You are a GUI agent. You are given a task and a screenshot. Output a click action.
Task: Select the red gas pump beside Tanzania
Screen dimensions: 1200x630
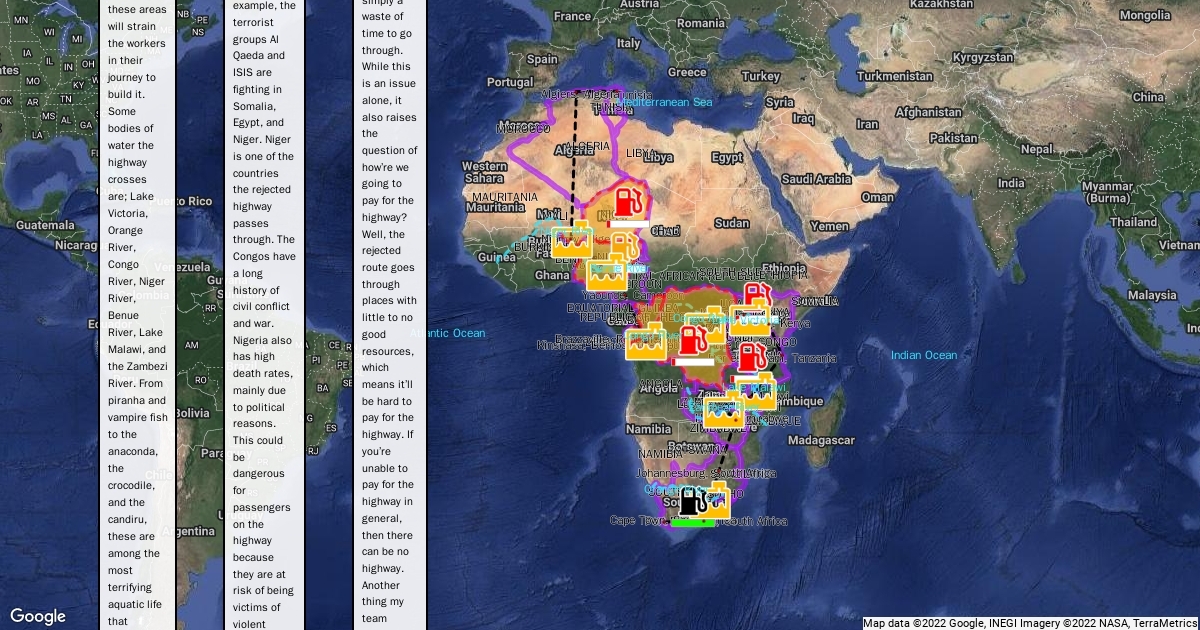tap(753, 358)
